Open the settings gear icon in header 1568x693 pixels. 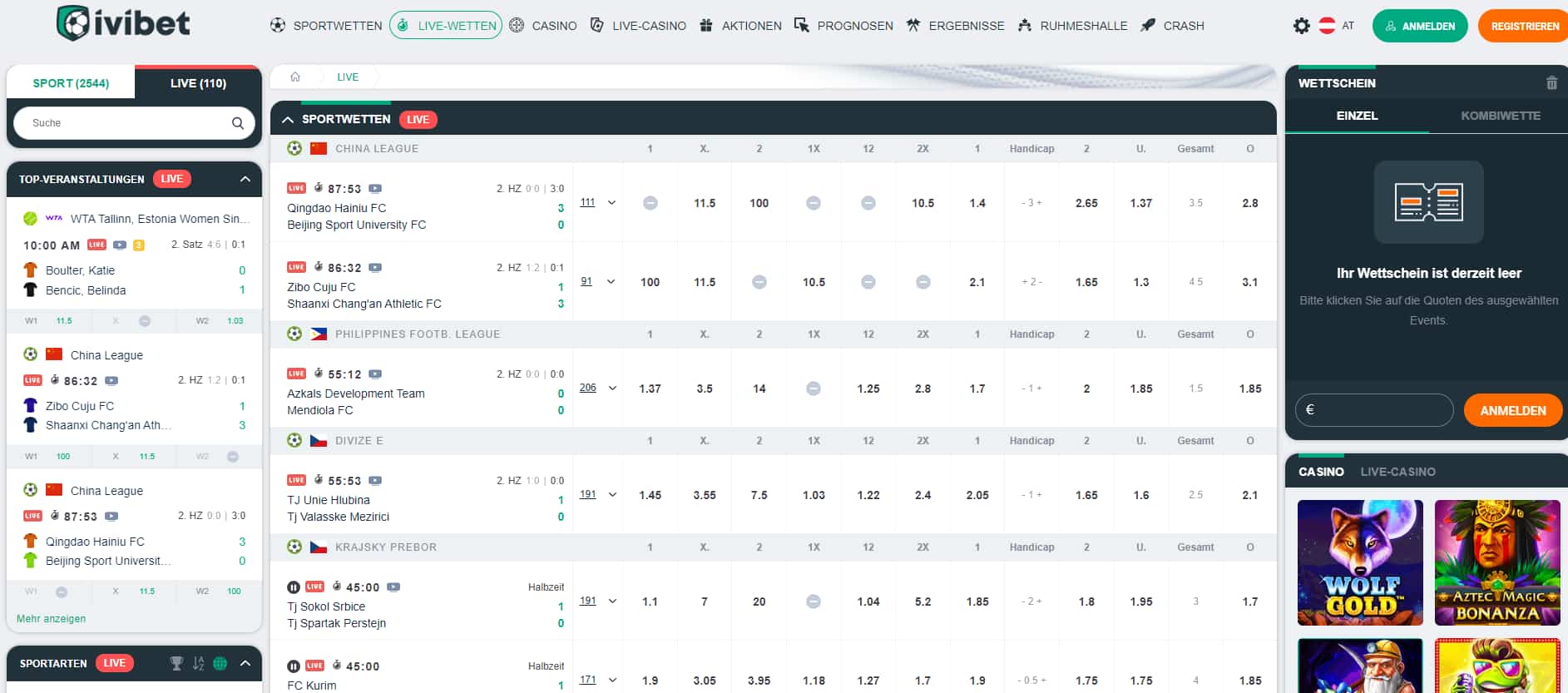1302,26
